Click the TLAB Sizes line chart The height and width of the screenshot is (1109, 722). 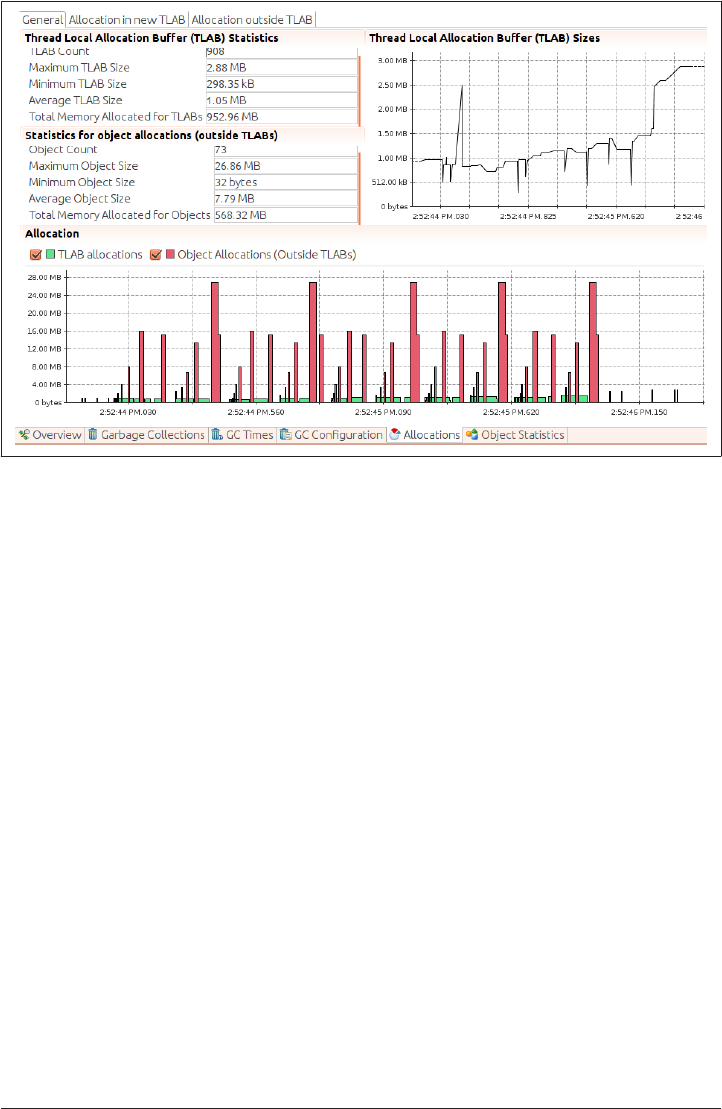point(557,134)
